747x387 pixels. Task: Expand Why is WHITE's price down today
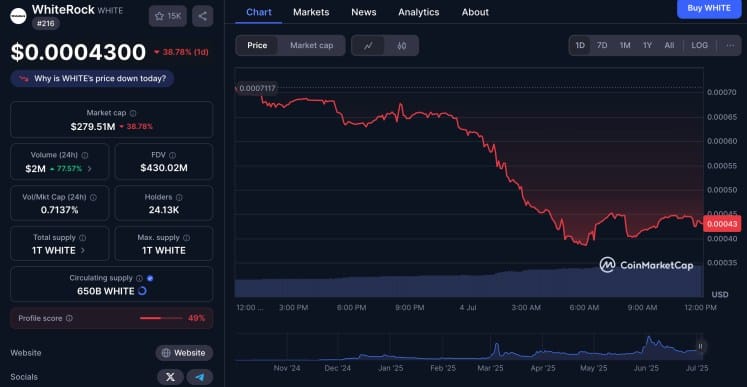click(92, 79)
